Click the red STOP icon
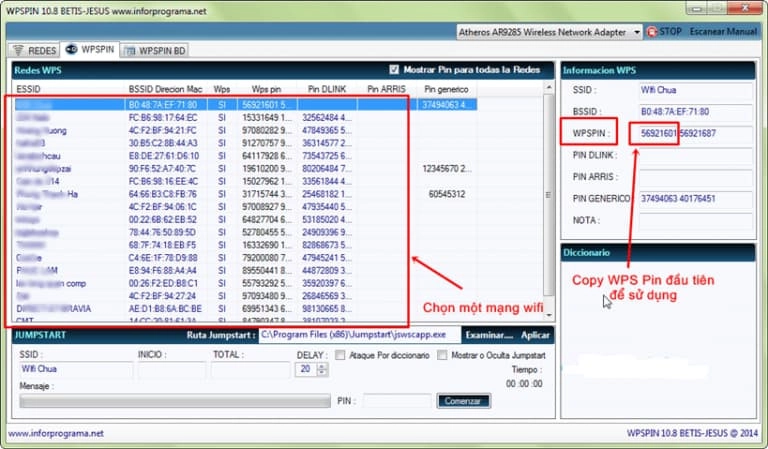The height and width of the screenshot is (449, 768). [x=652, y=32]
